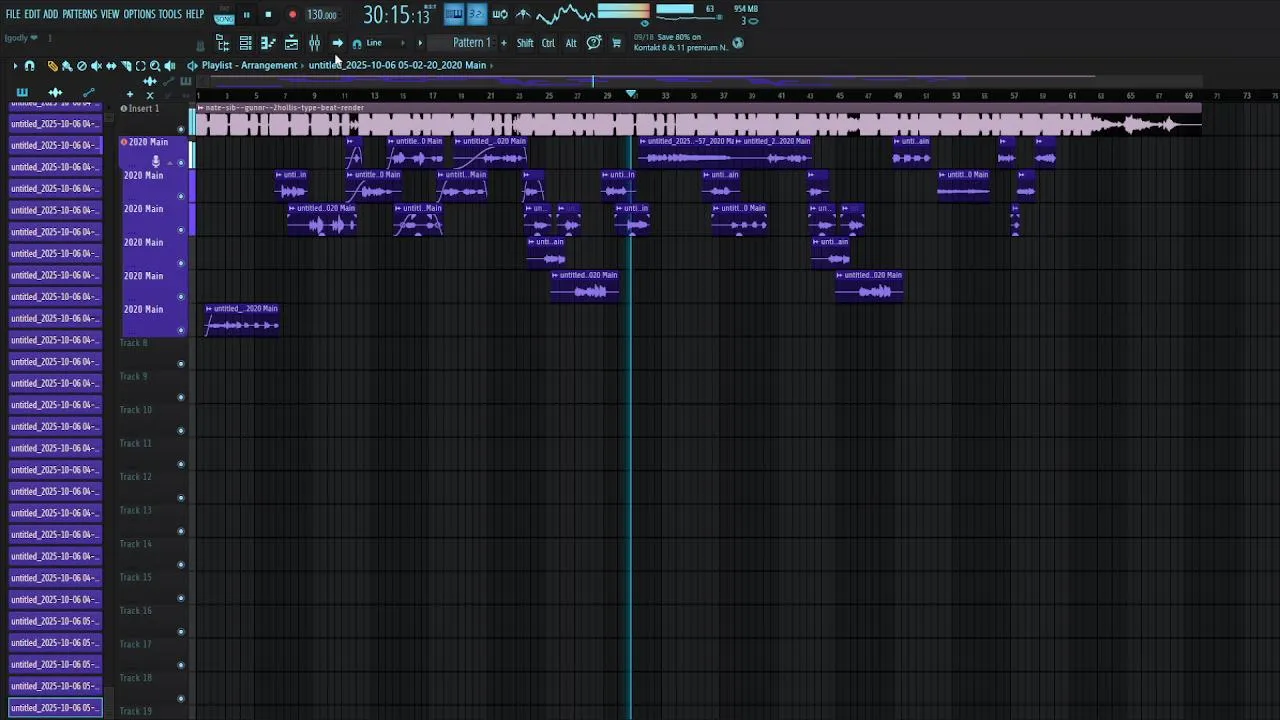This screenshot has width=1280, height=720.
Task: Mute Track 10
Action: tap(181, 430)
